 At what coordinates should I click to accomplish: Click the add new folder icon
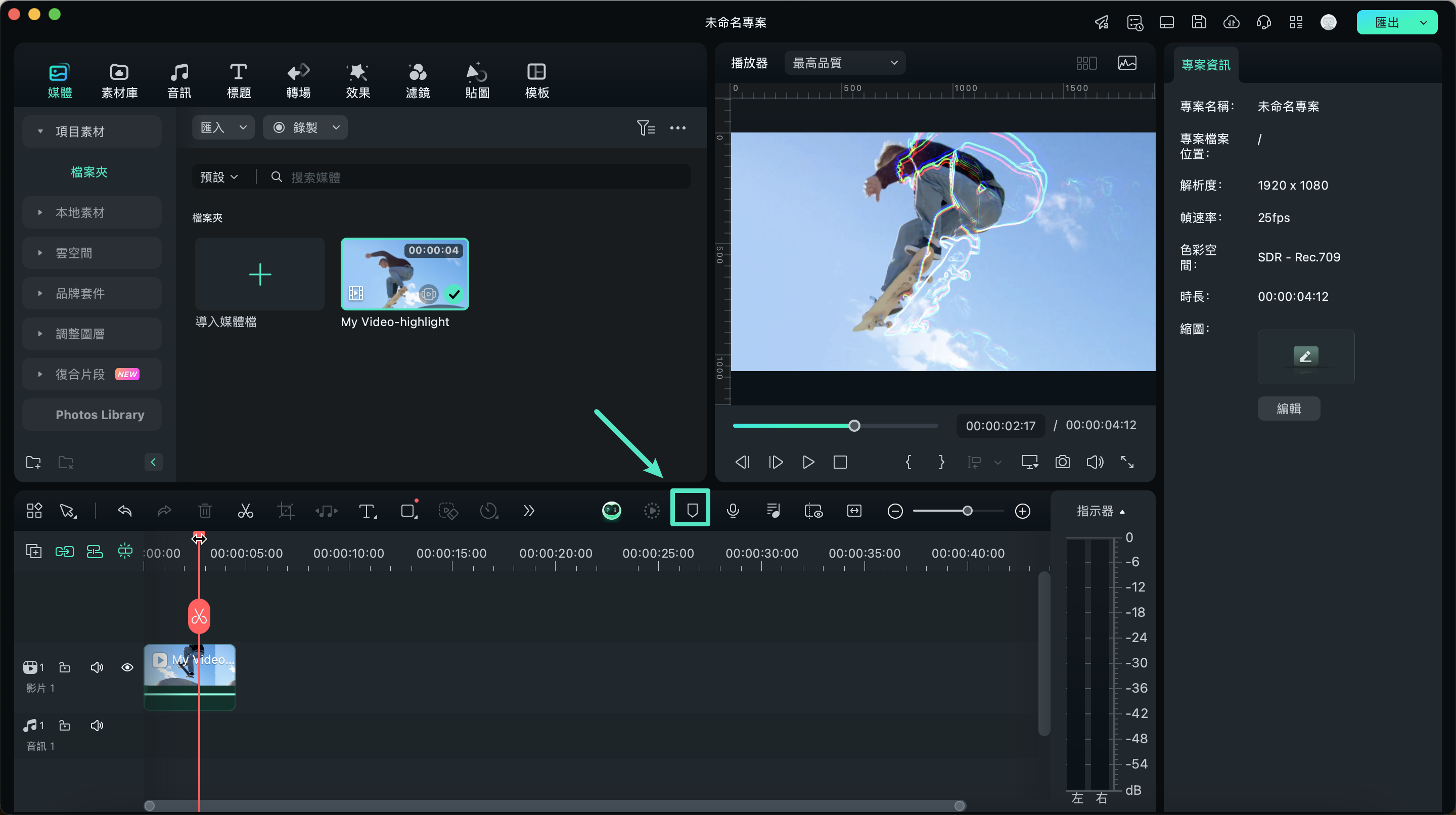[x=33, y=462]
